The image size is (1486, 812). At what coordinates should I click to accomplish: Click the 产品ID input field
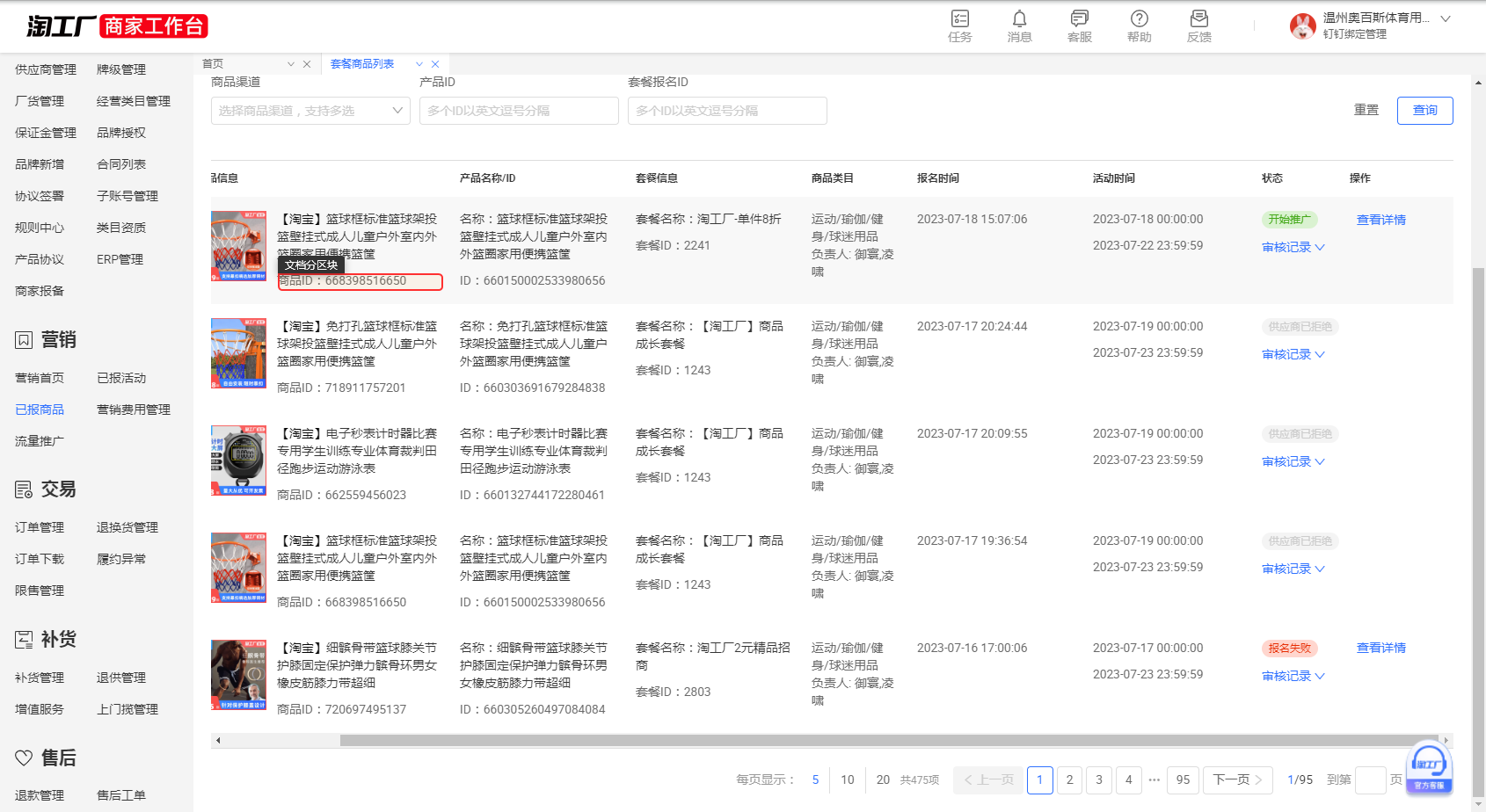(519, 111)
